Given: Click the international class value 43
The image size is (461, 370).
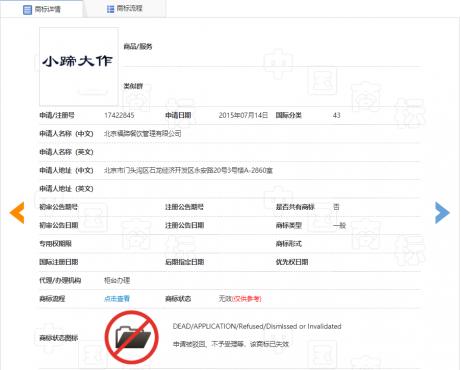Looking at the screenshot, I should tap(336, 115).
